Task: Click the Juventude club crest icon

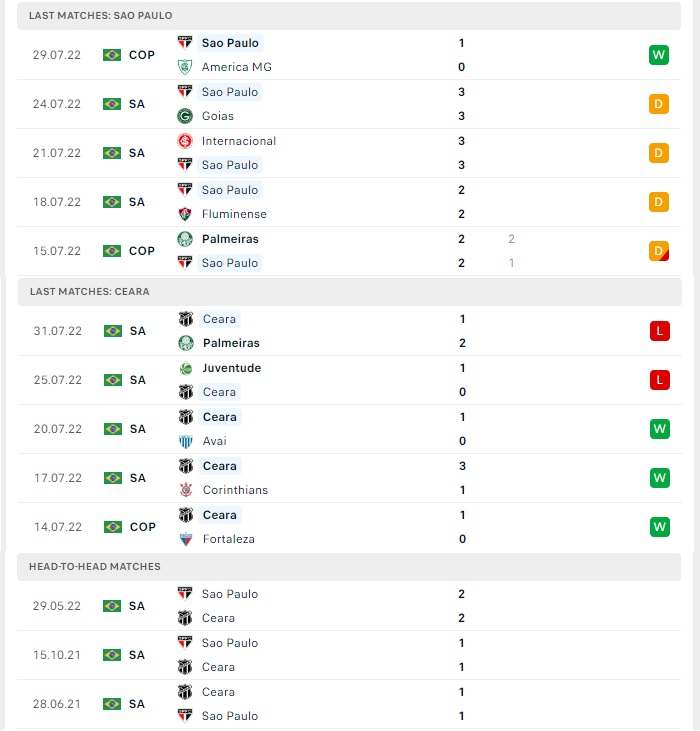Action: tap(186, 368)
